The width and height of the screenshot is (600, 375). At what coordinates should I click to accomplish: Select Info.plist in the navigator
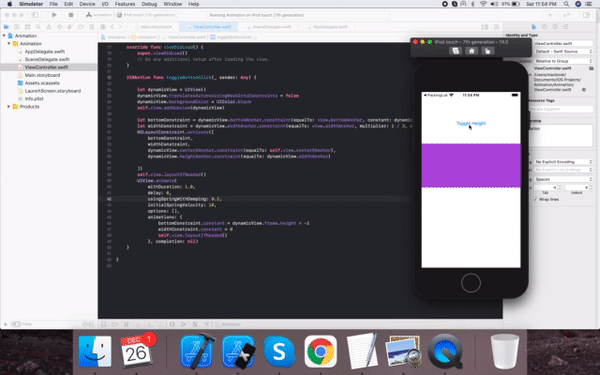click(34, 99)
